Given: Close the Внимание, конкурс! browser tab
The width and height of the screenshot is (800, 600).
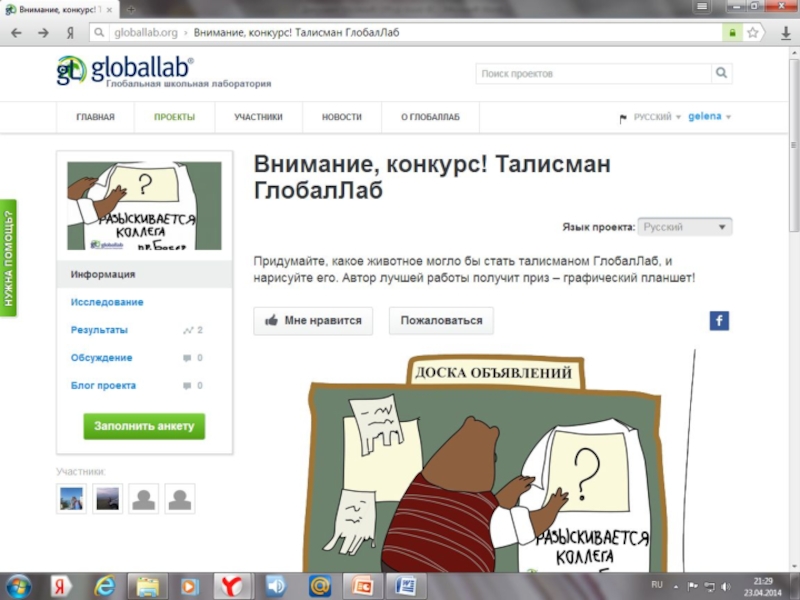Looking at the screenshot, I should 109,10.
